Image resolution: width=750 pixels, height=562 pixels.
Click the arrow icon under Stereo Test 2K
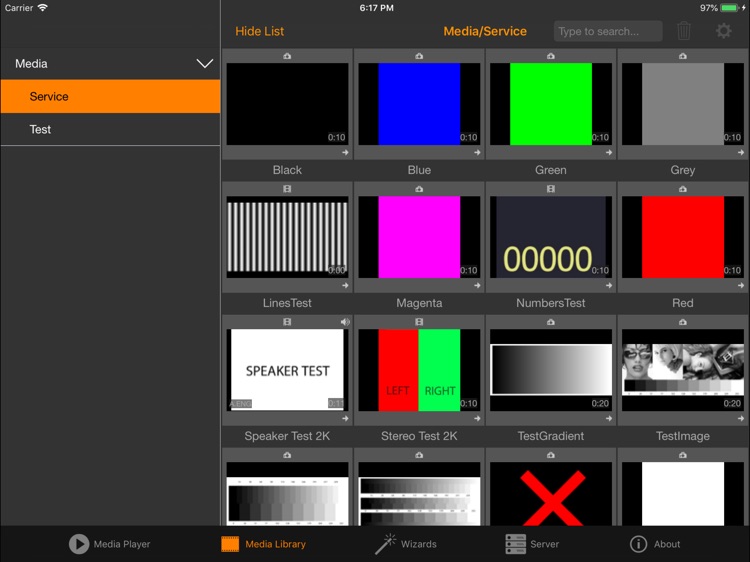point(477,419)
